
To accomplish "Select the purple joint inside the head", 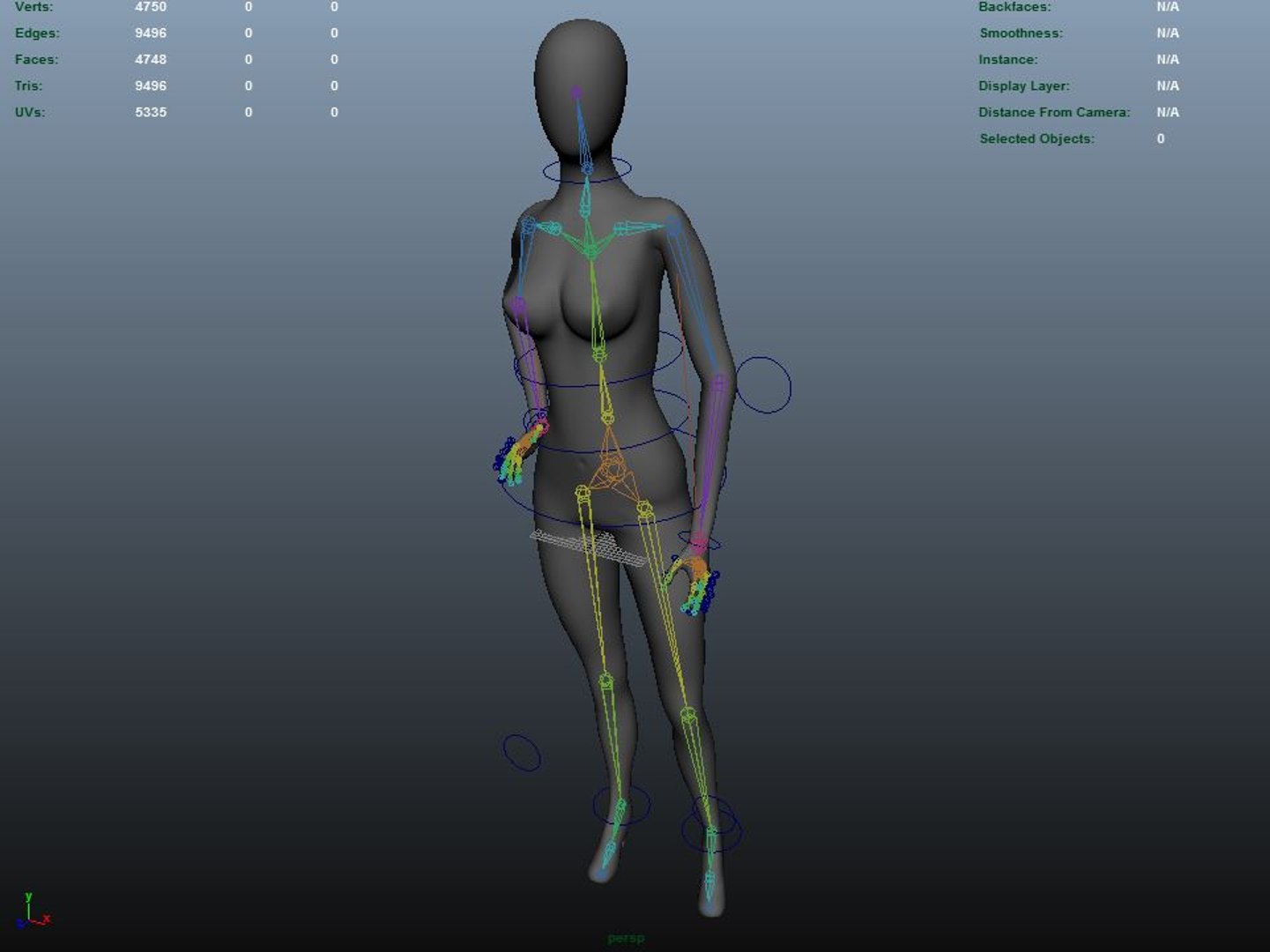I will [x=576, y=91].
